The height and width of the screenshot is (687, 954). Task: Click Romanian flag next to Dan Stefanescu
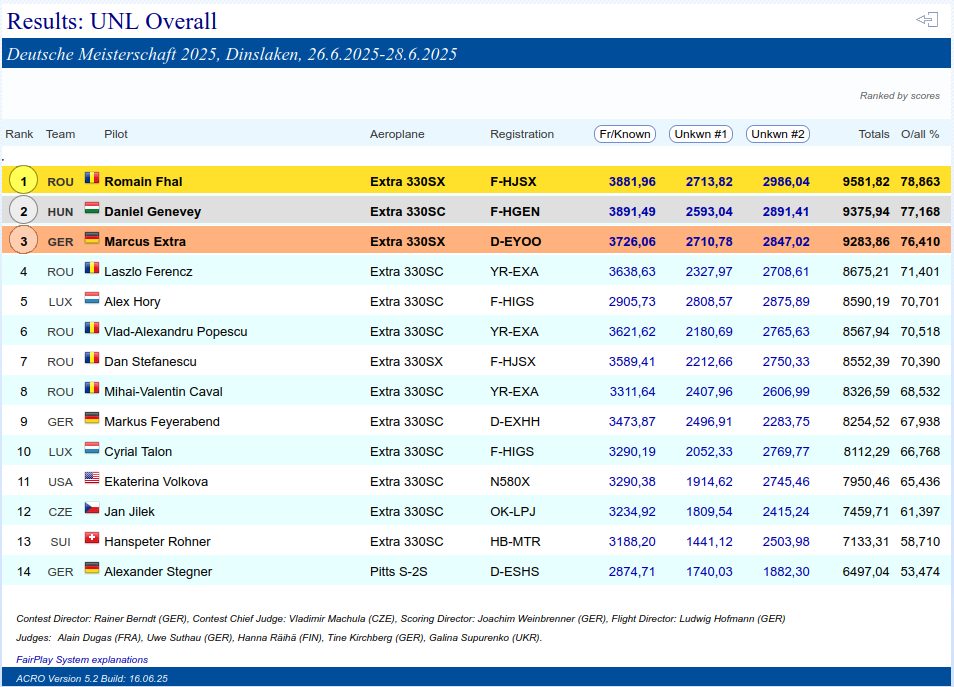(x=92, y=358)
